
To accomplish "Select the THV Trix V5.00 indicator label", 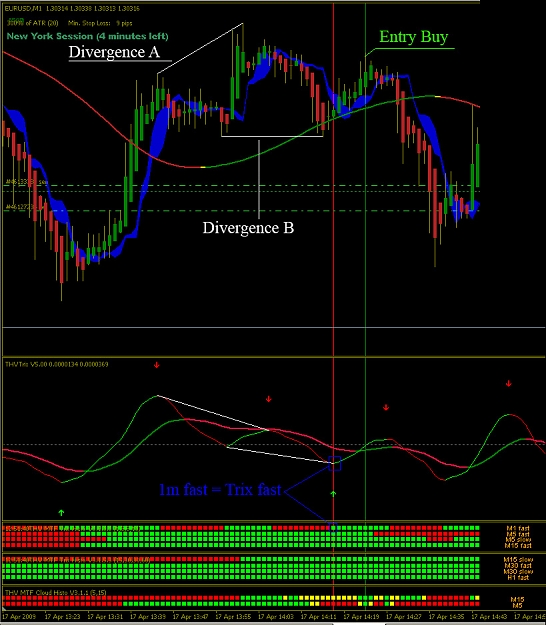I will [56, 364].
